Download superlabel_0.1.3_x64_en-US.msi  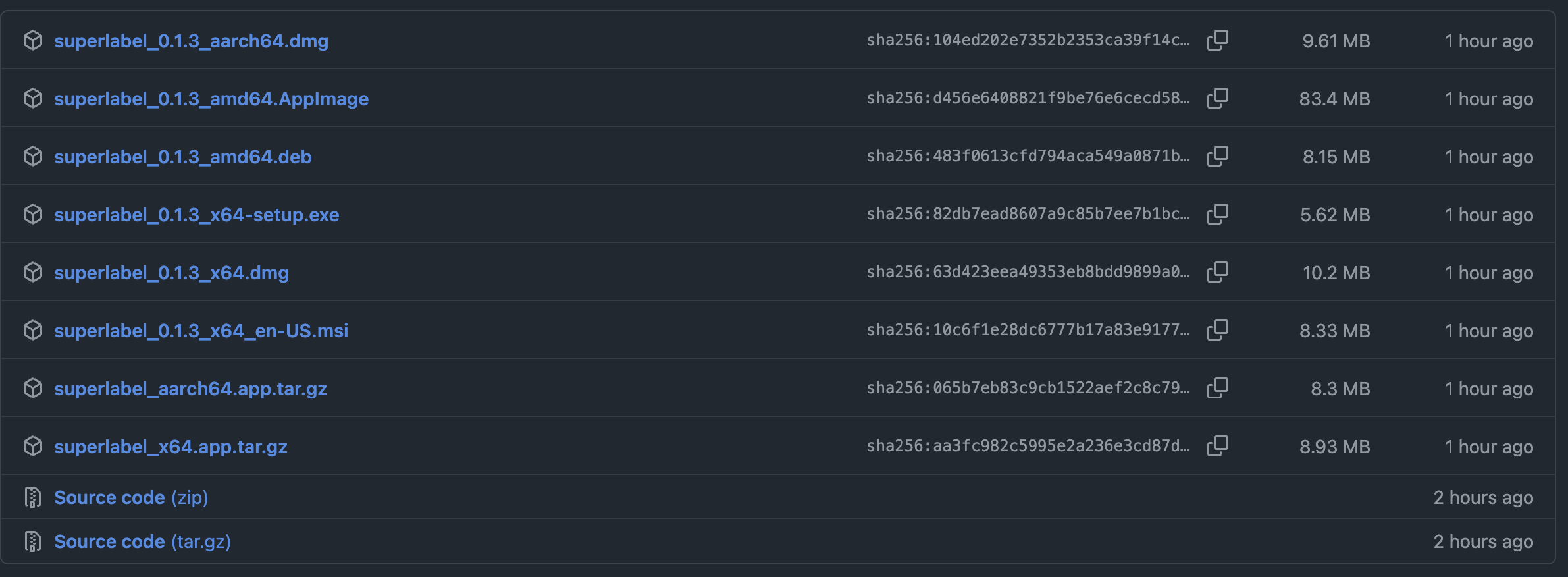201,331
